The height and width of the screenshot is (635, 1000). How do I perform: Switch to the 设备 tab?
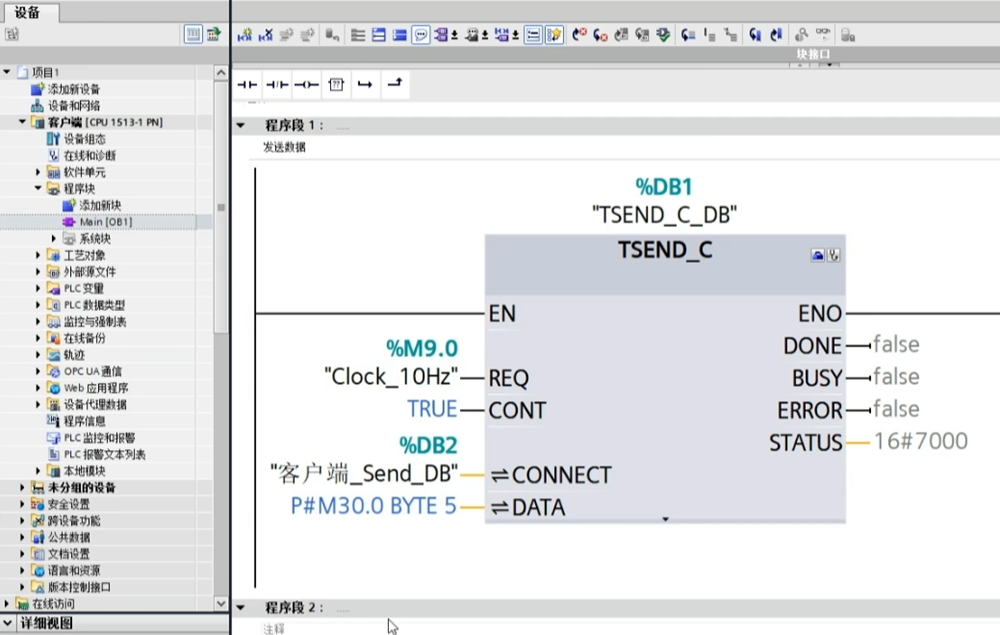[28, 12]
